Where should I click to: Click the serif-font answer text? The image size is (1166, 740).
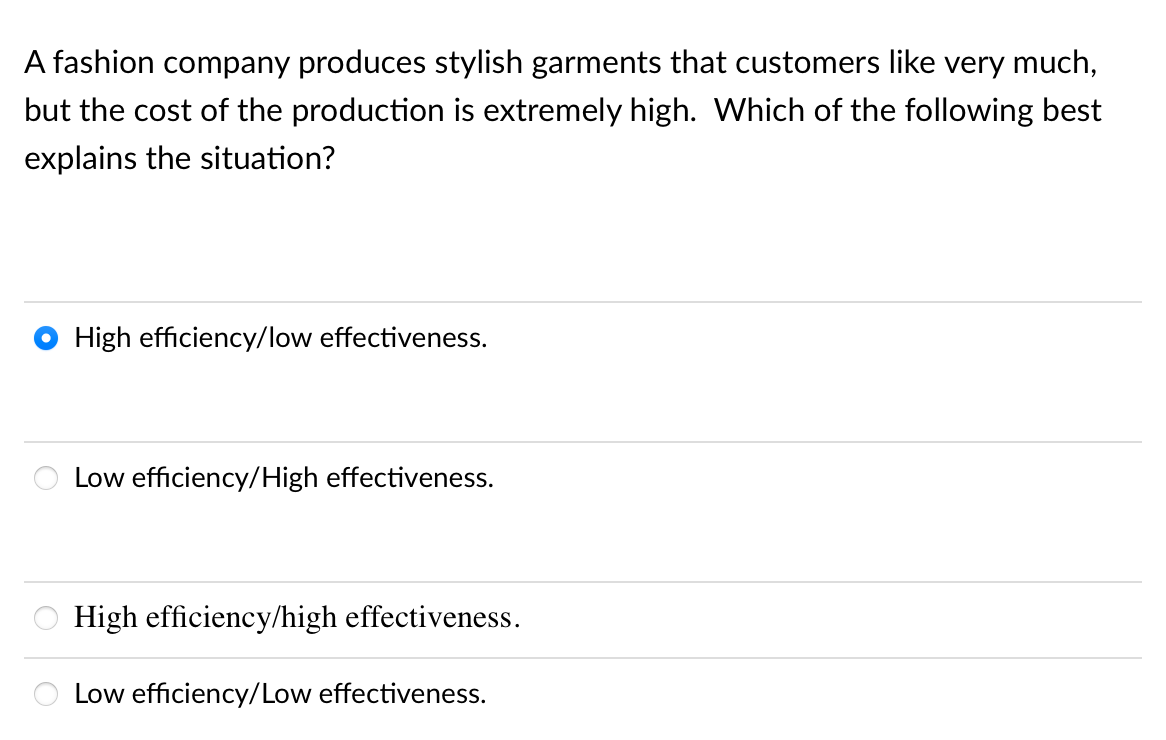296,618
